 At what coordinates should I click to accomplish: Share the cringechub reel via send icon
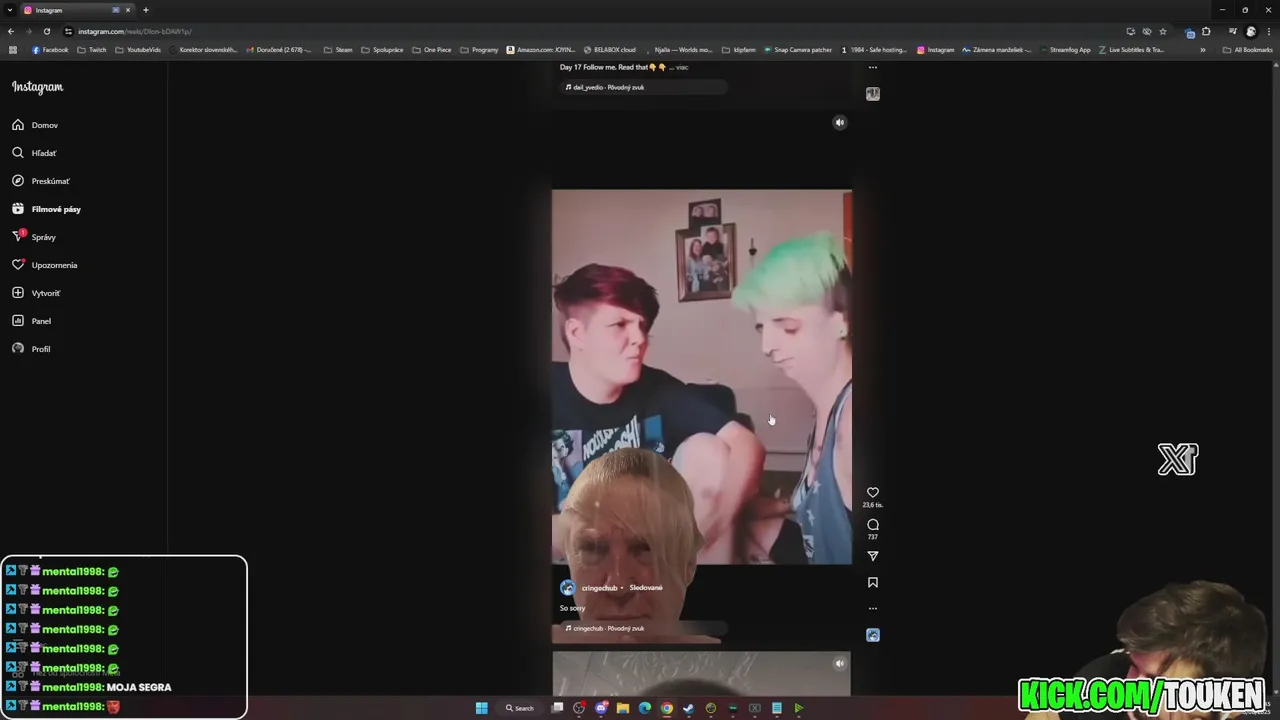tap(873, 556)
